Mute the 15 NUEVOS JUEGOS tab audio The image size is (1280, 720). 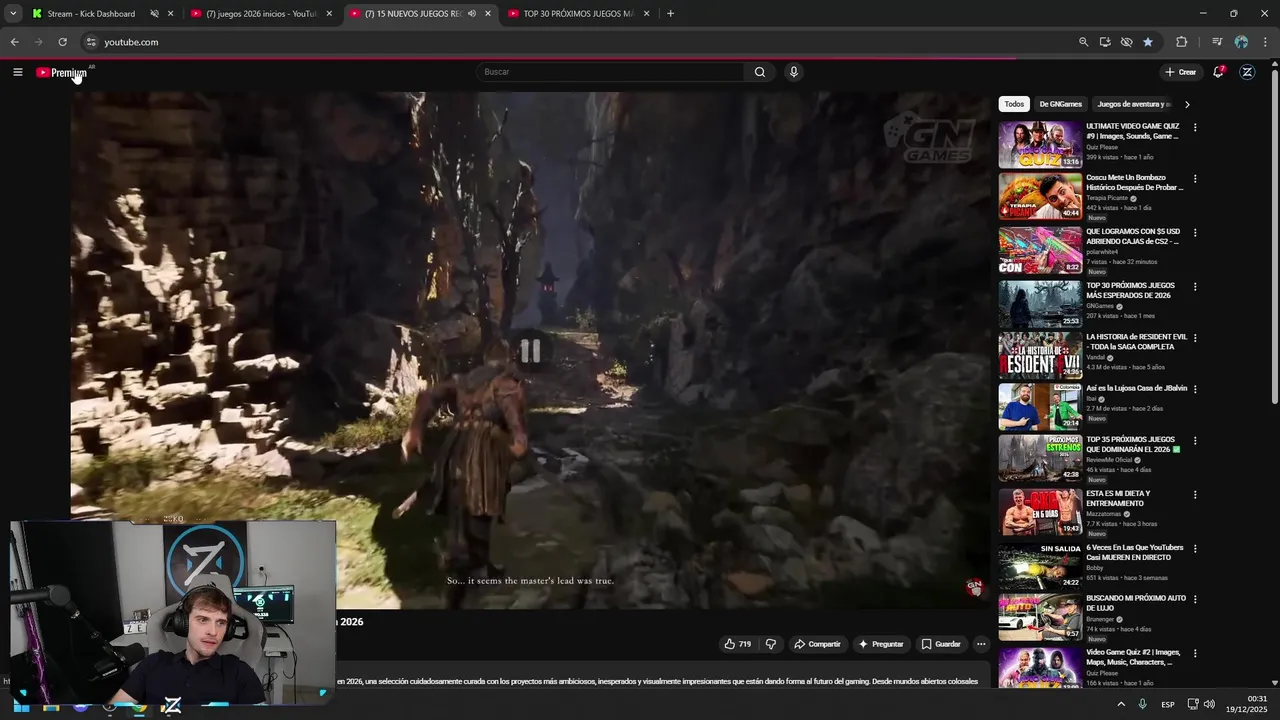pos(471,14)
